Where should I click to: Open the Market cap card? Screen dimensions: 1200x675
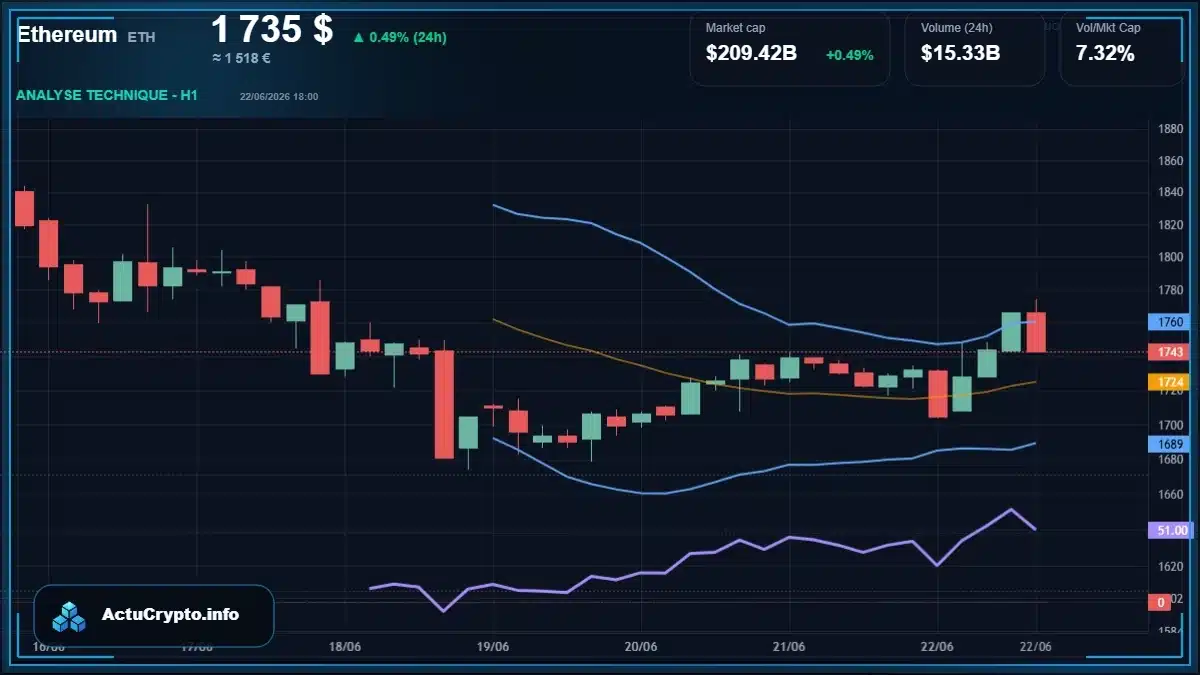(x=789, y=48)
